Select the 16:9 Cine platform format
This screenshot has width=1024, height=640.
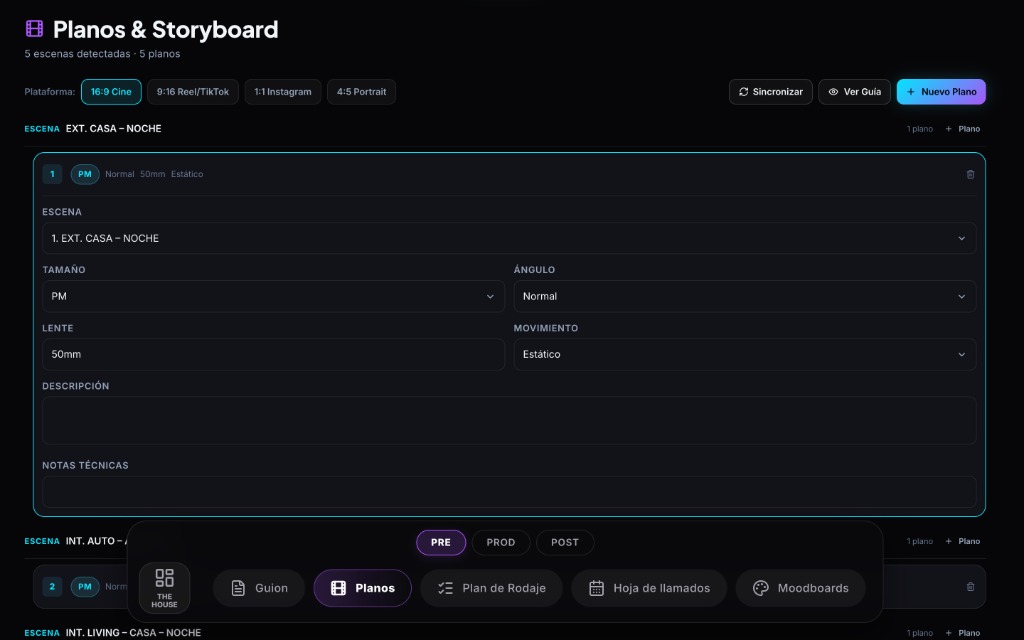coord(111,92)
